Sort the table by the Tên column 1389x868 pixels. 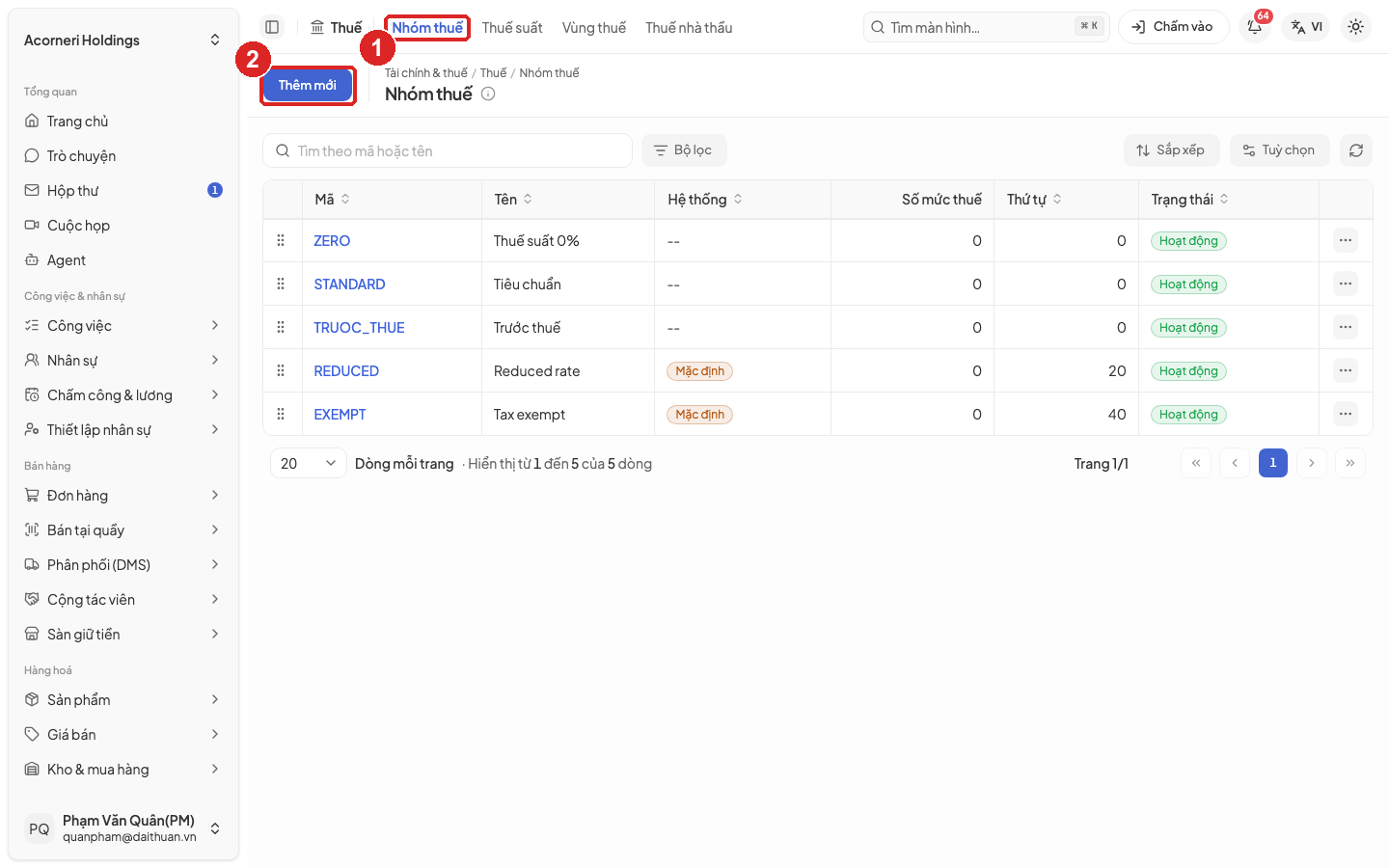pyautogui.click(x=513, y=200)
